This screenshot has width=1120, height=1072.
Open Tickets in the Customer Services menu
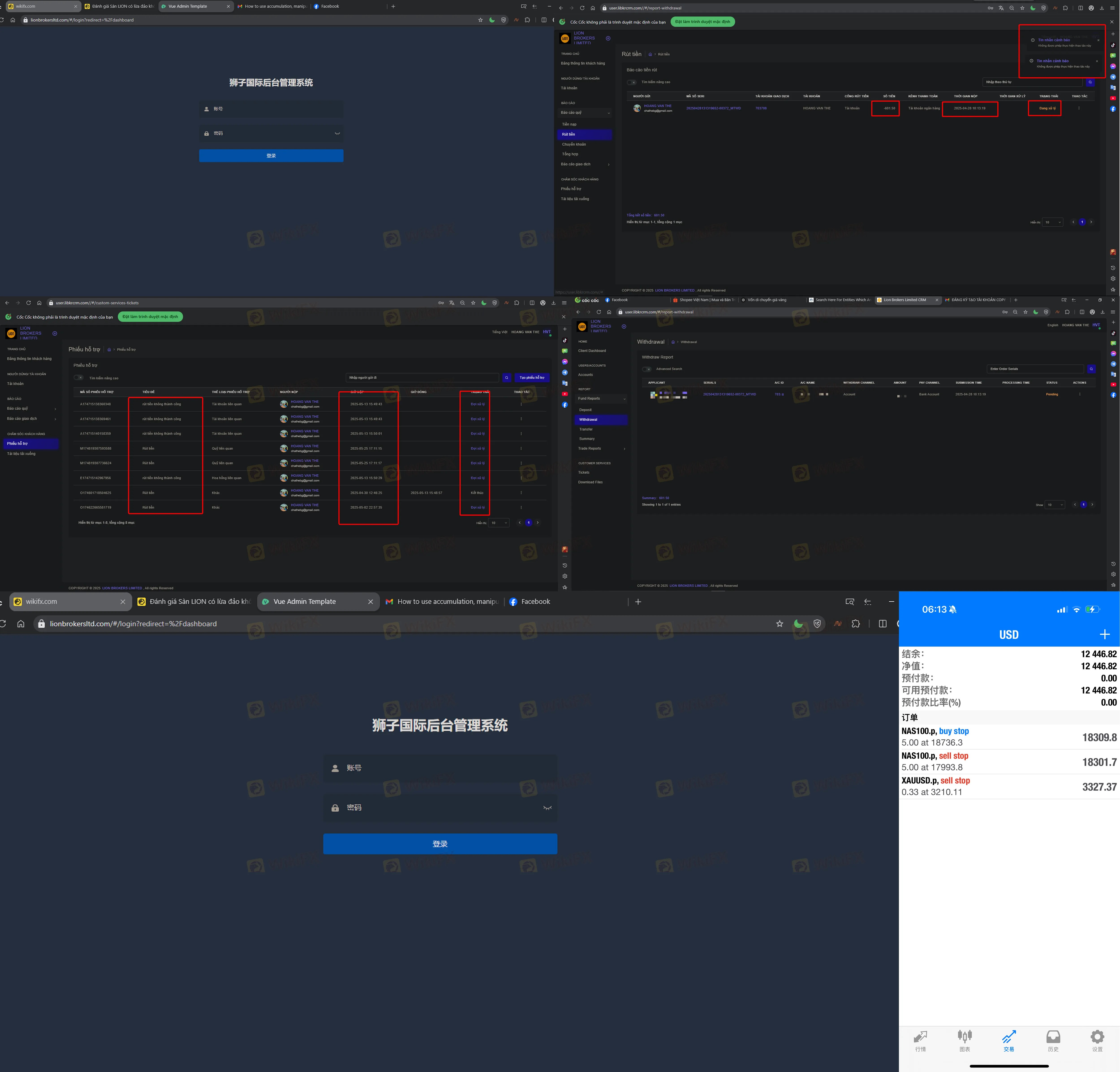584,473
